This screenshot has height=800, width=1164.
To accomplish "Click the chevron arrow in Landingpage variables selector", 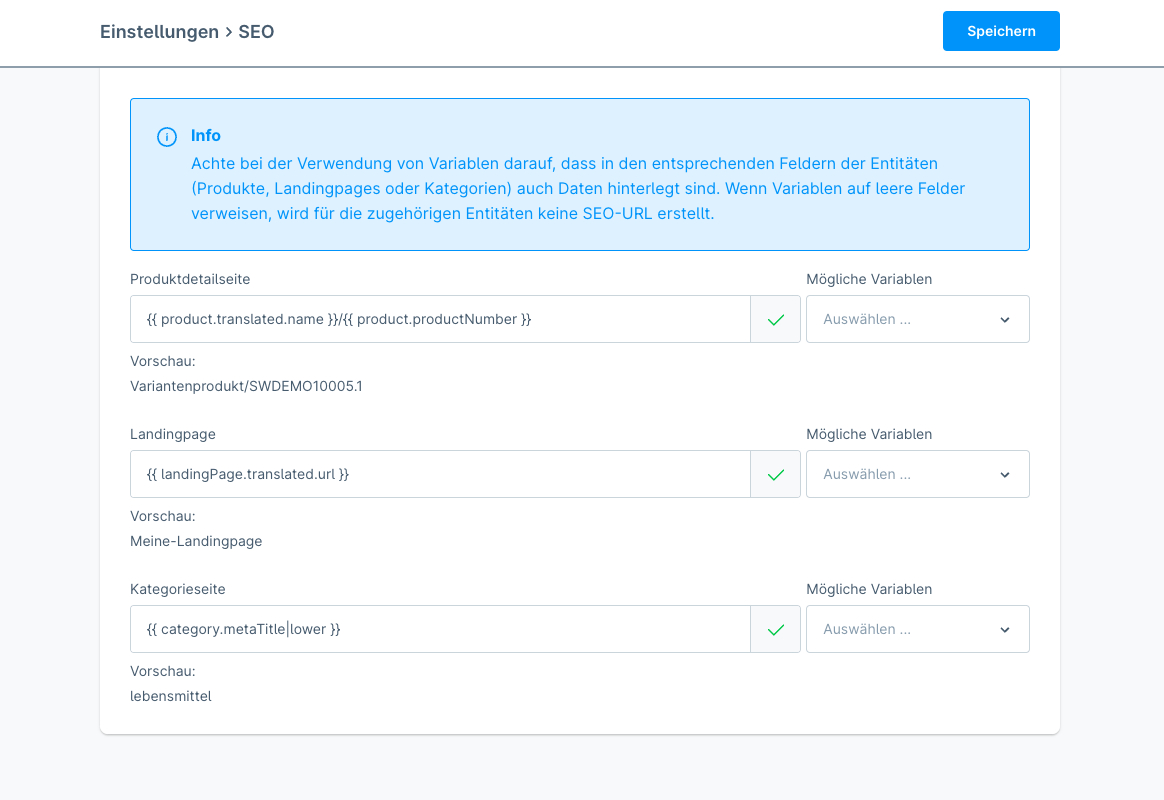I will pyautogui.click(x=1005, y=475).
